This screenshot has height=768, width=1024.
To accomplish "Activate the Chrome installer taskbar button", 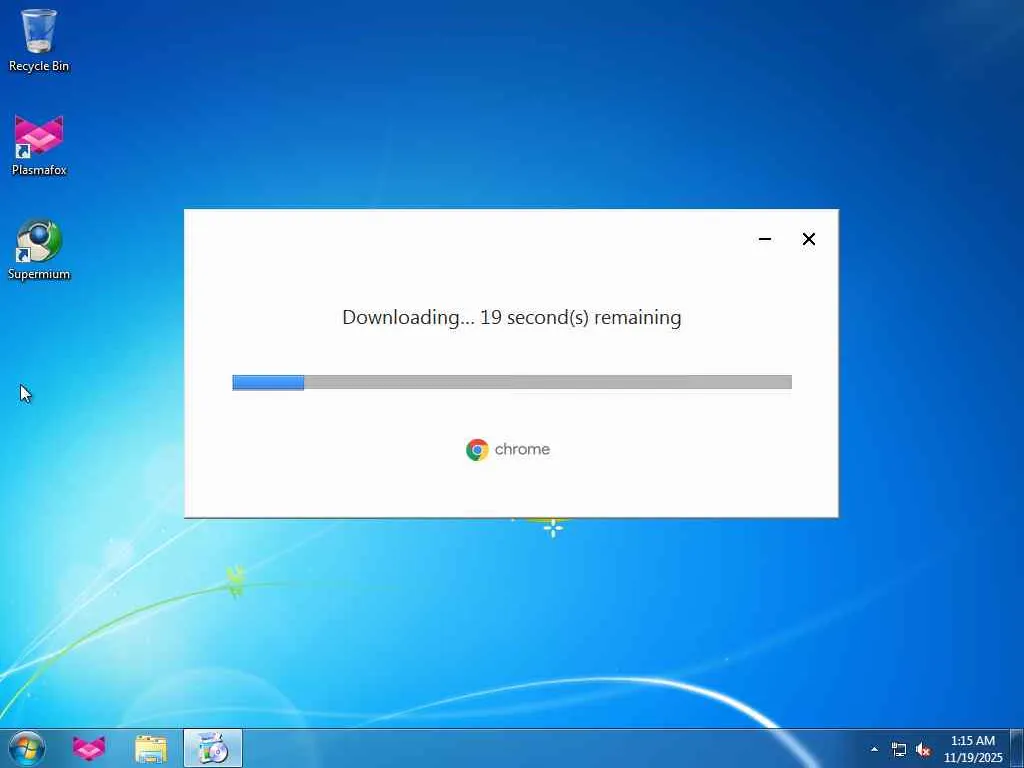I will [x=213, y=748].
